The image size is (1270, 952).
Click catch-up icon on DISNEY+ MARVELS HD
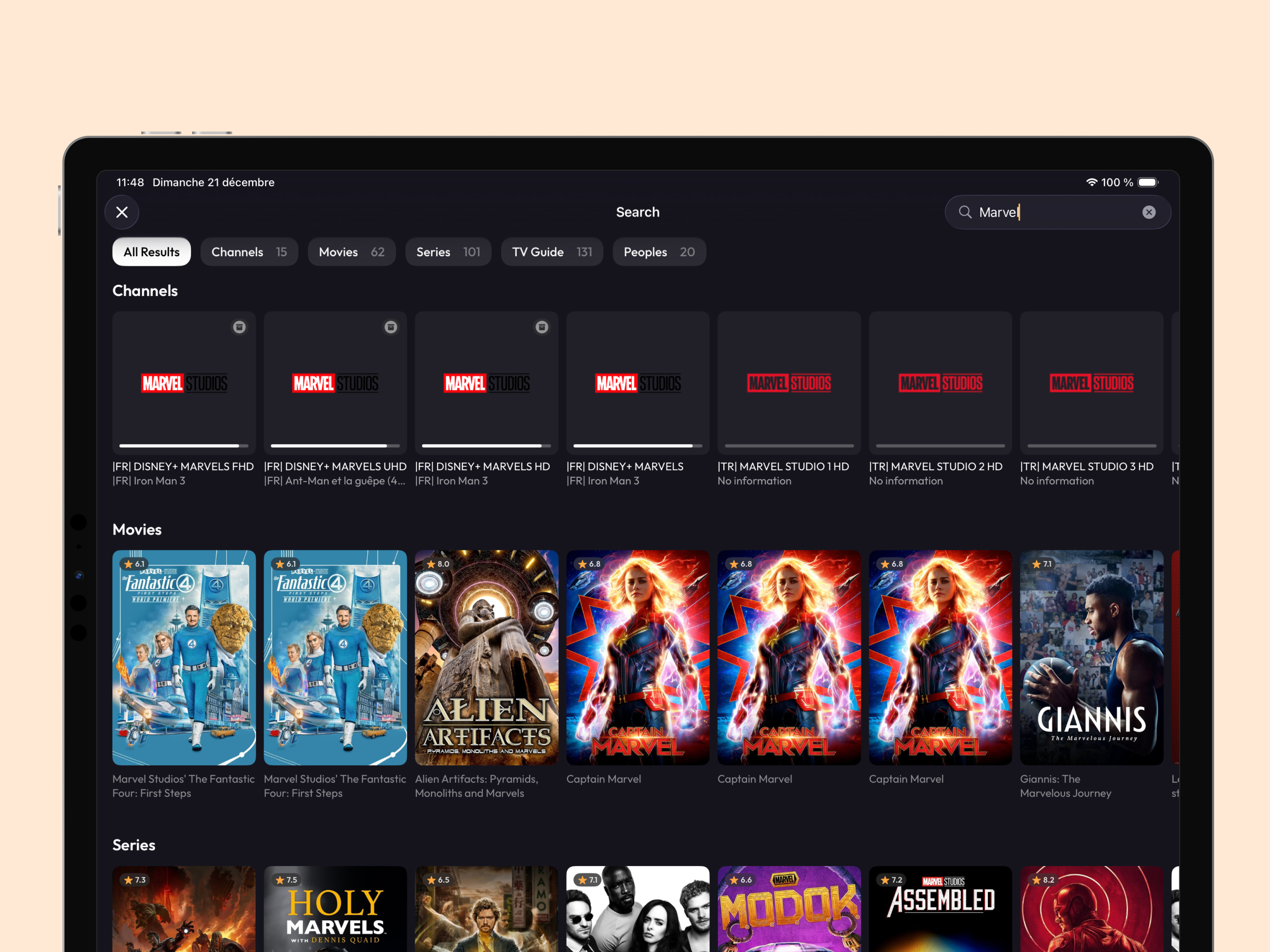[542, 327]
